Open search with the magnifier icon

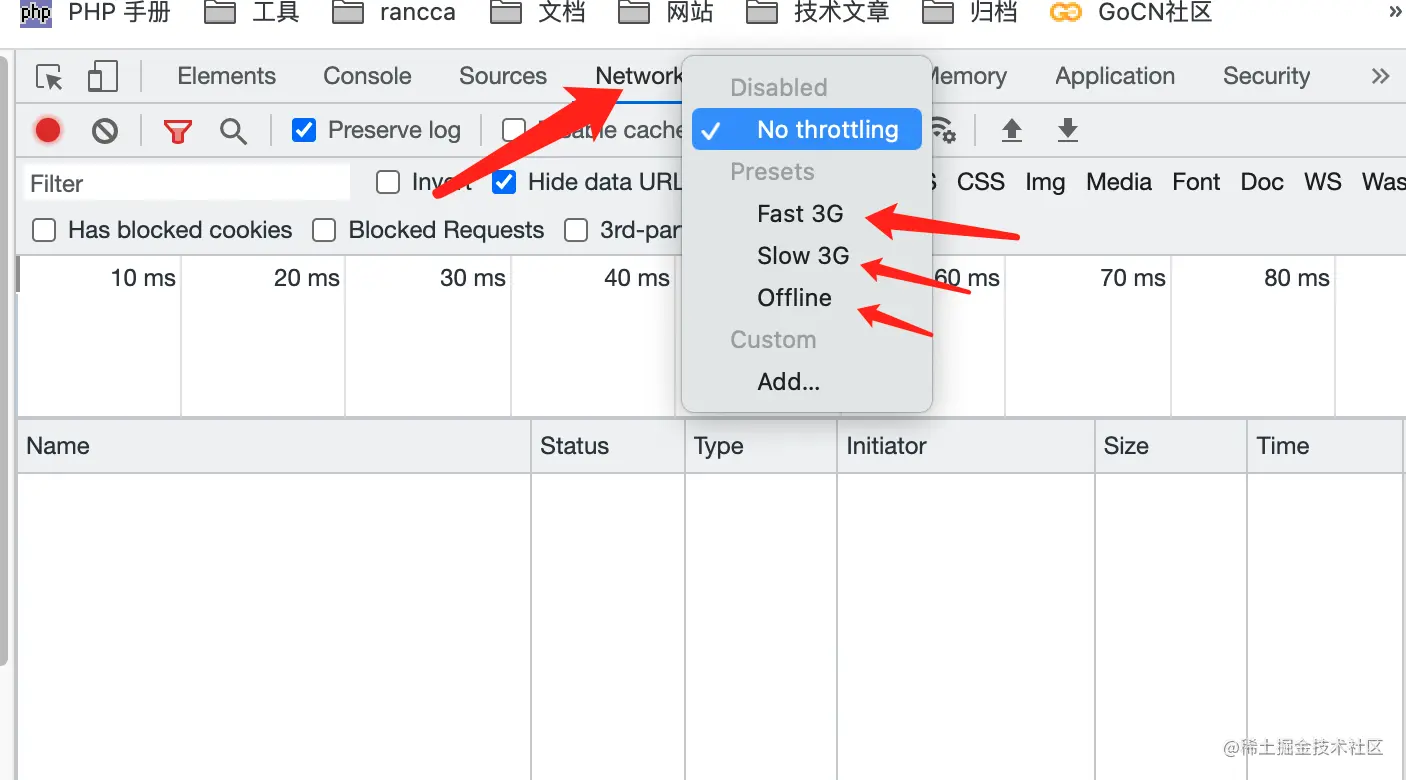233,131
